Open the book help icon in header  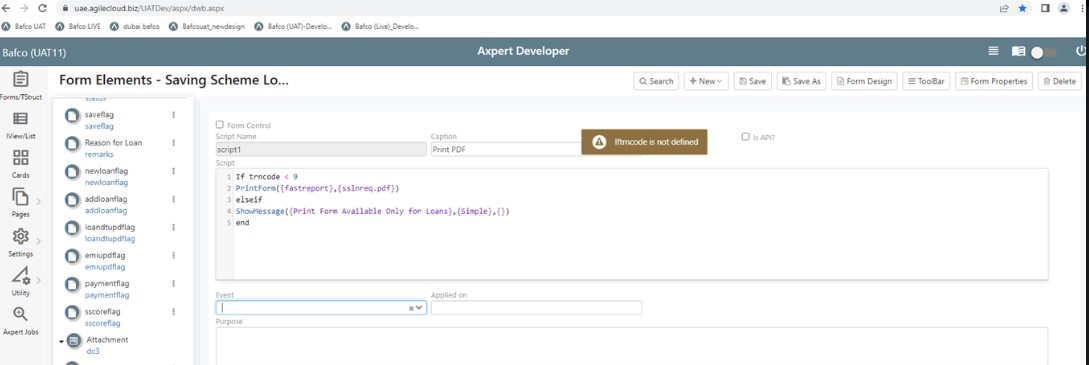1018,51
